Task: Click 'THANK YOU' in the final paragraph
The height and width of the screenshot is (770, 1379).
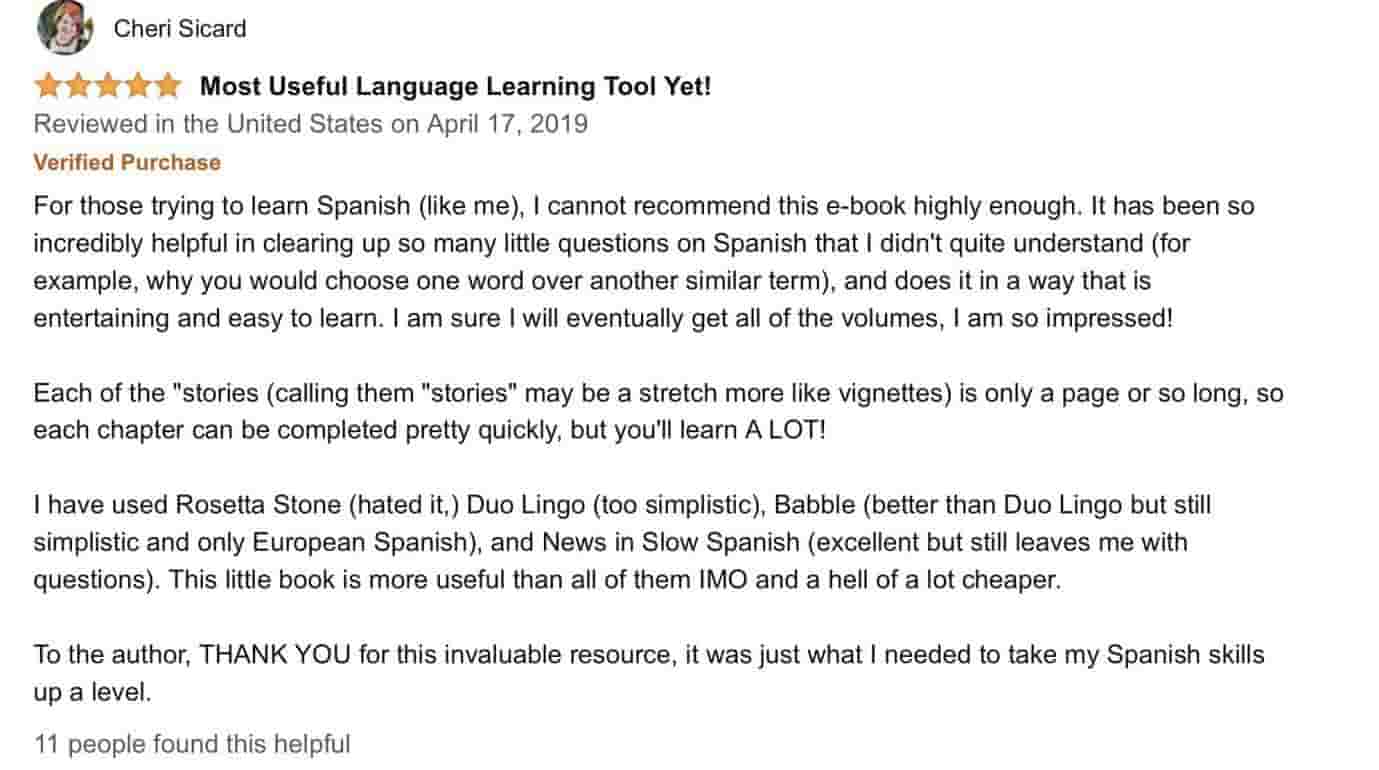Action: [261, 655]
